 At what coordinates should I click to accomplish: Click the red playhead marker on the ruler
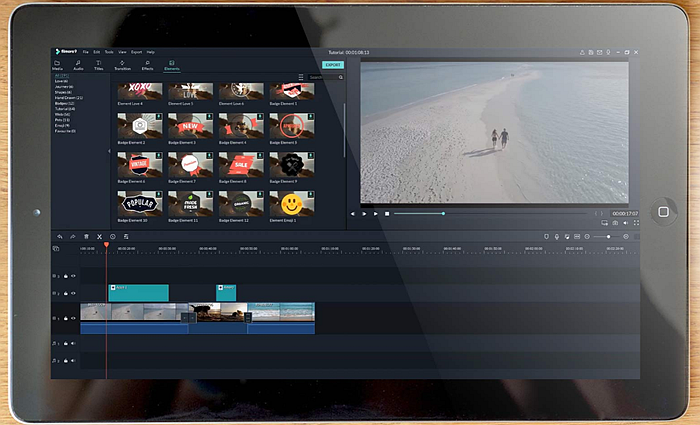106,245
